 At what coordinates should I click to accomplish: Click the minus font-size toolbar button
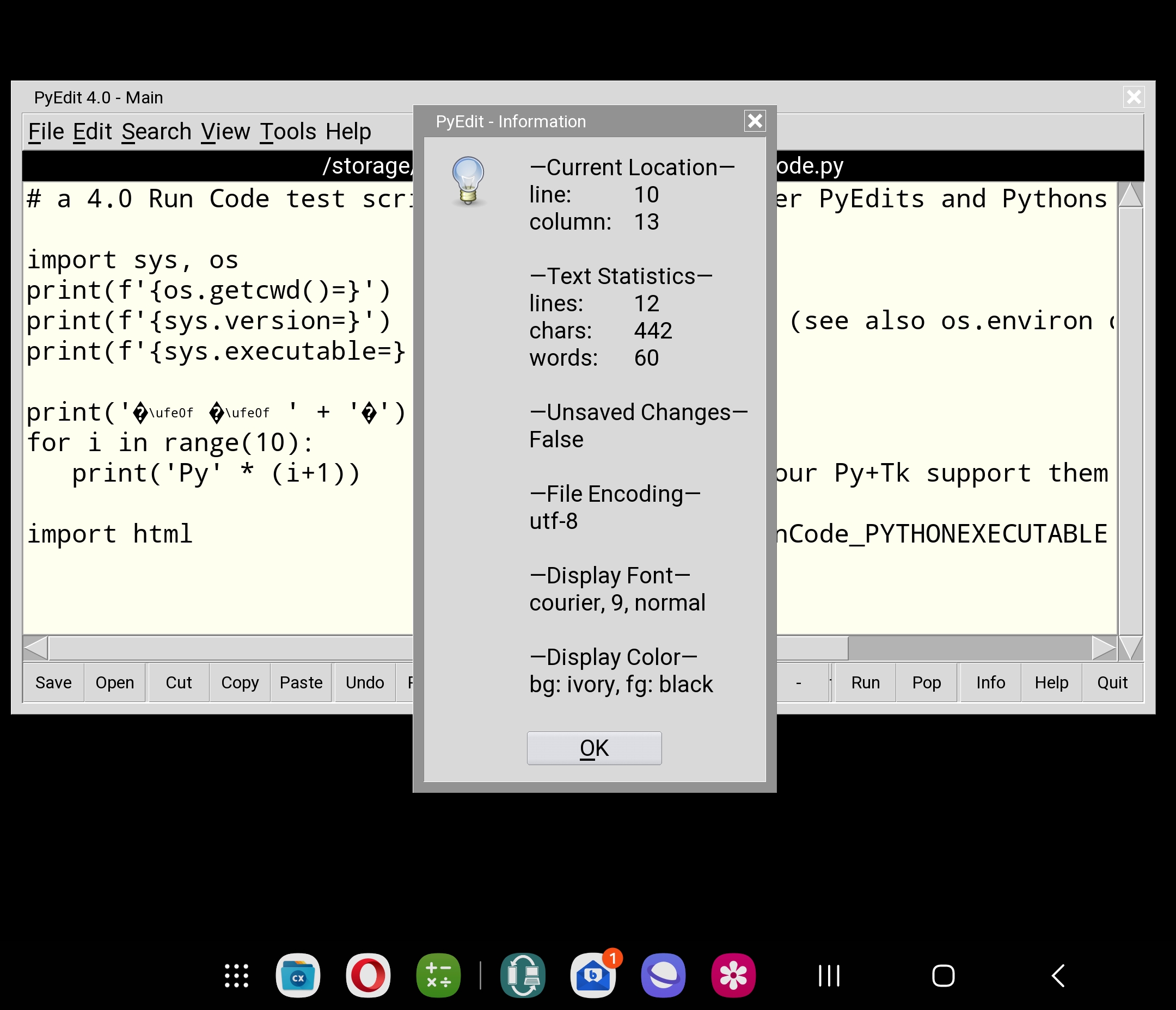click(x=799, y=682)
